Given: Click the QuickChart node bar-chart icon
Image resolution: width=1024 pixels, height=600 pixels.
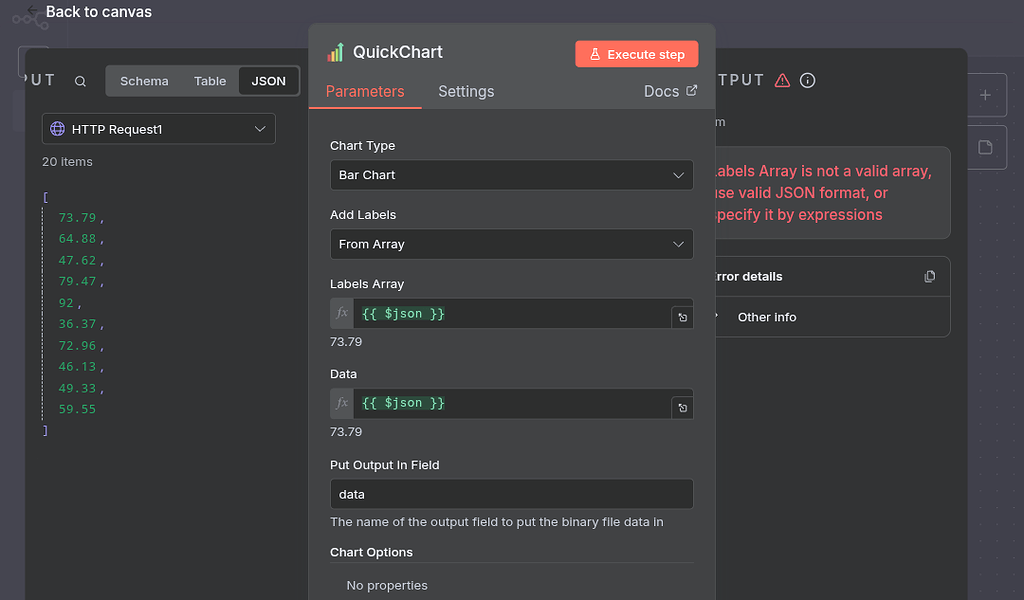Looking at the screenshot, I should click(335, 51).
